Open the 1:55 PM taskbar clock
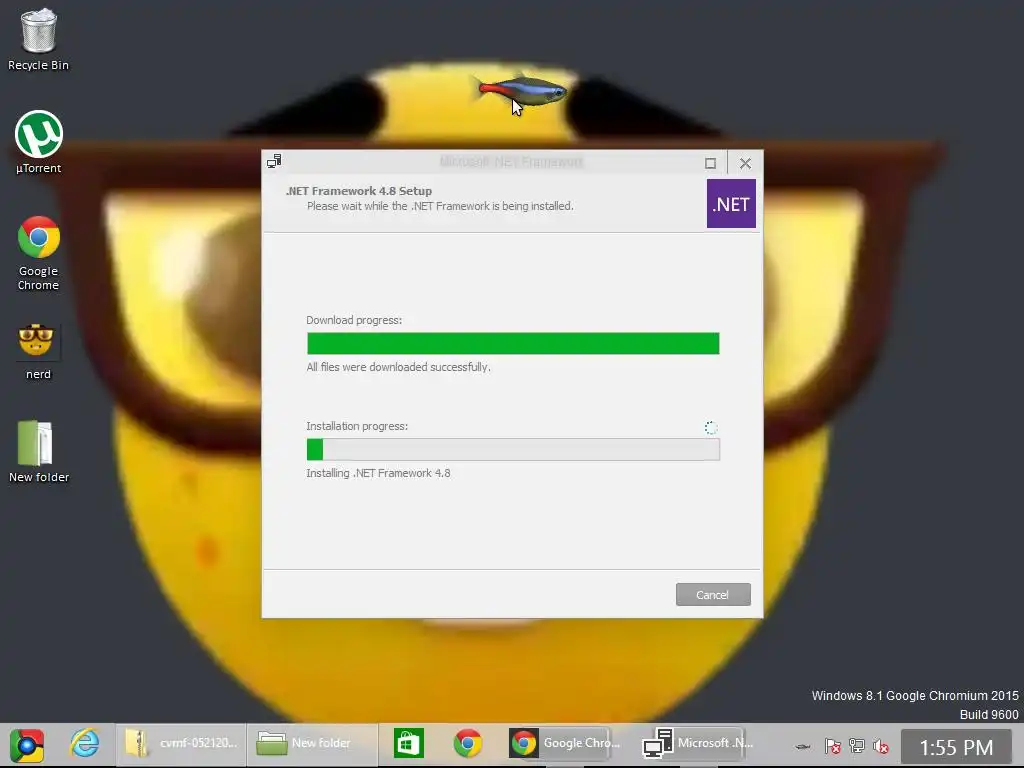Viewport: 1024px width, 768px height. (956, 747)
